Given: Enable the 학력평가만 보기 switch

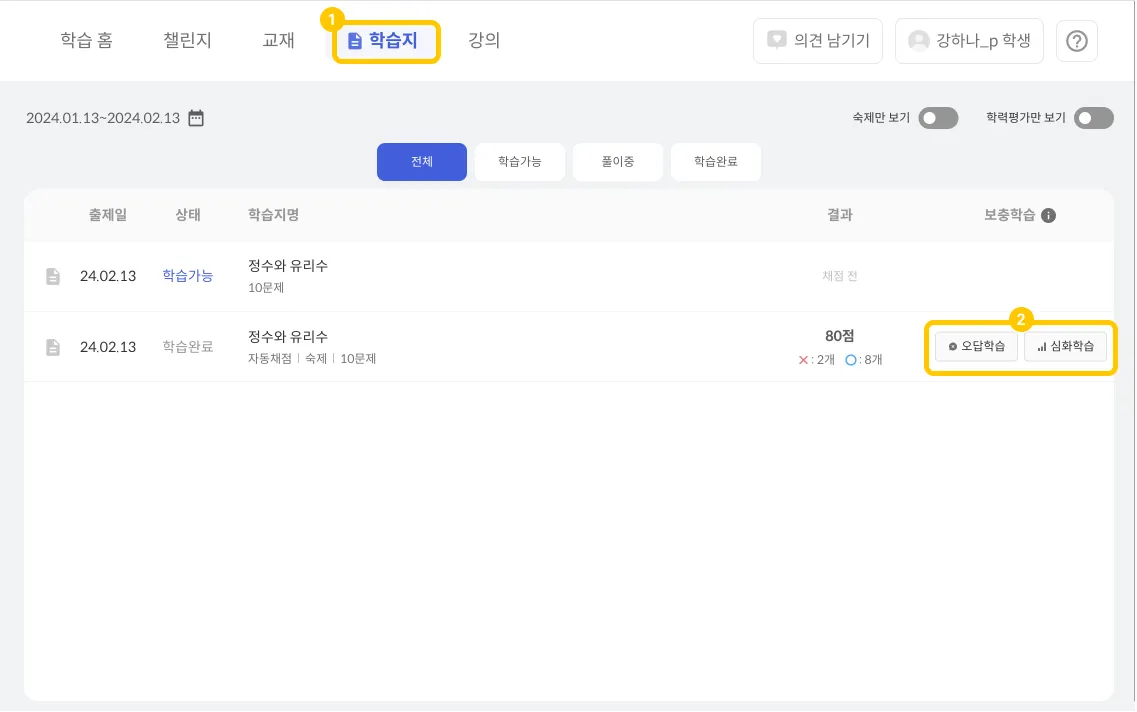Looking at the screenshot, I should coord(1093,118).
